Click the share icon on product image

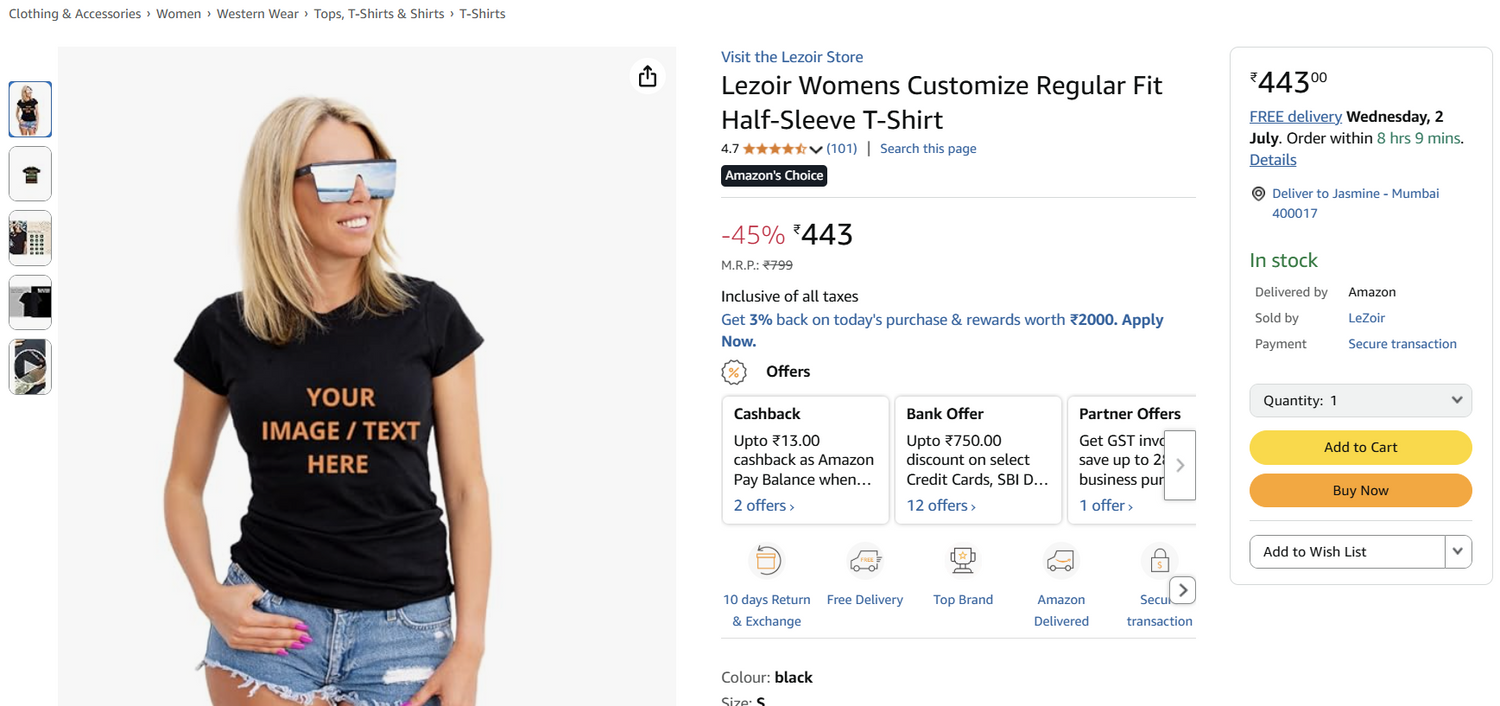pos(648,76)
